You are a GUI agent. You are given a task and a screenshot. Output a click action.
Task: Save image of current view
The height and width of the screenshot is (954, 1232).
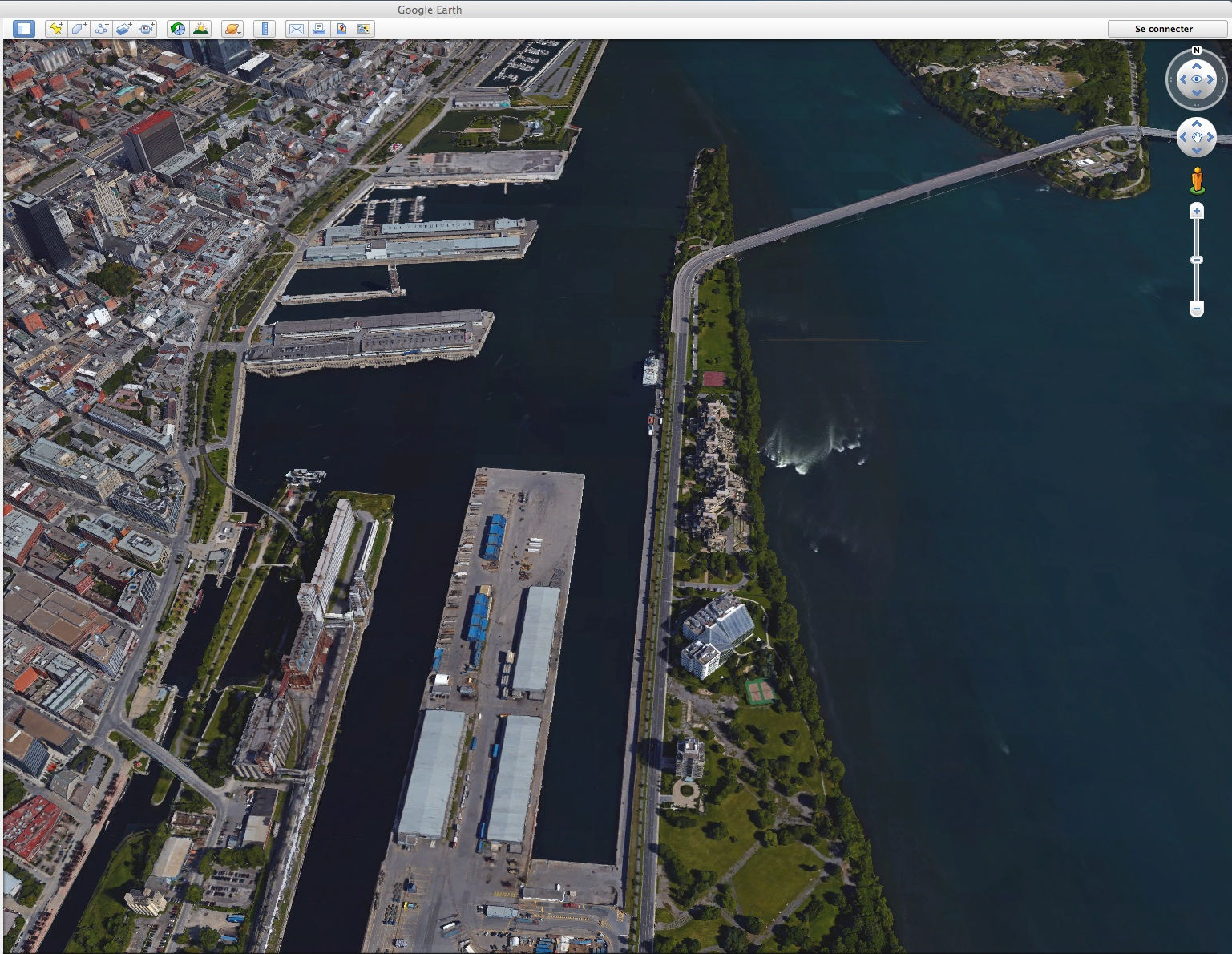(x=341, y=29)
